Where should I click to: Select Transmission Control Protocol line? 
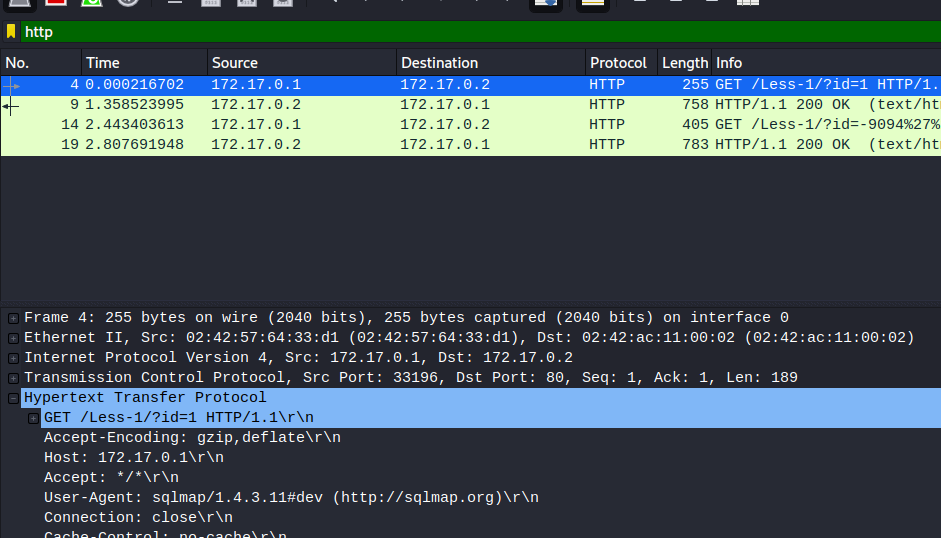tap(411, 378)
